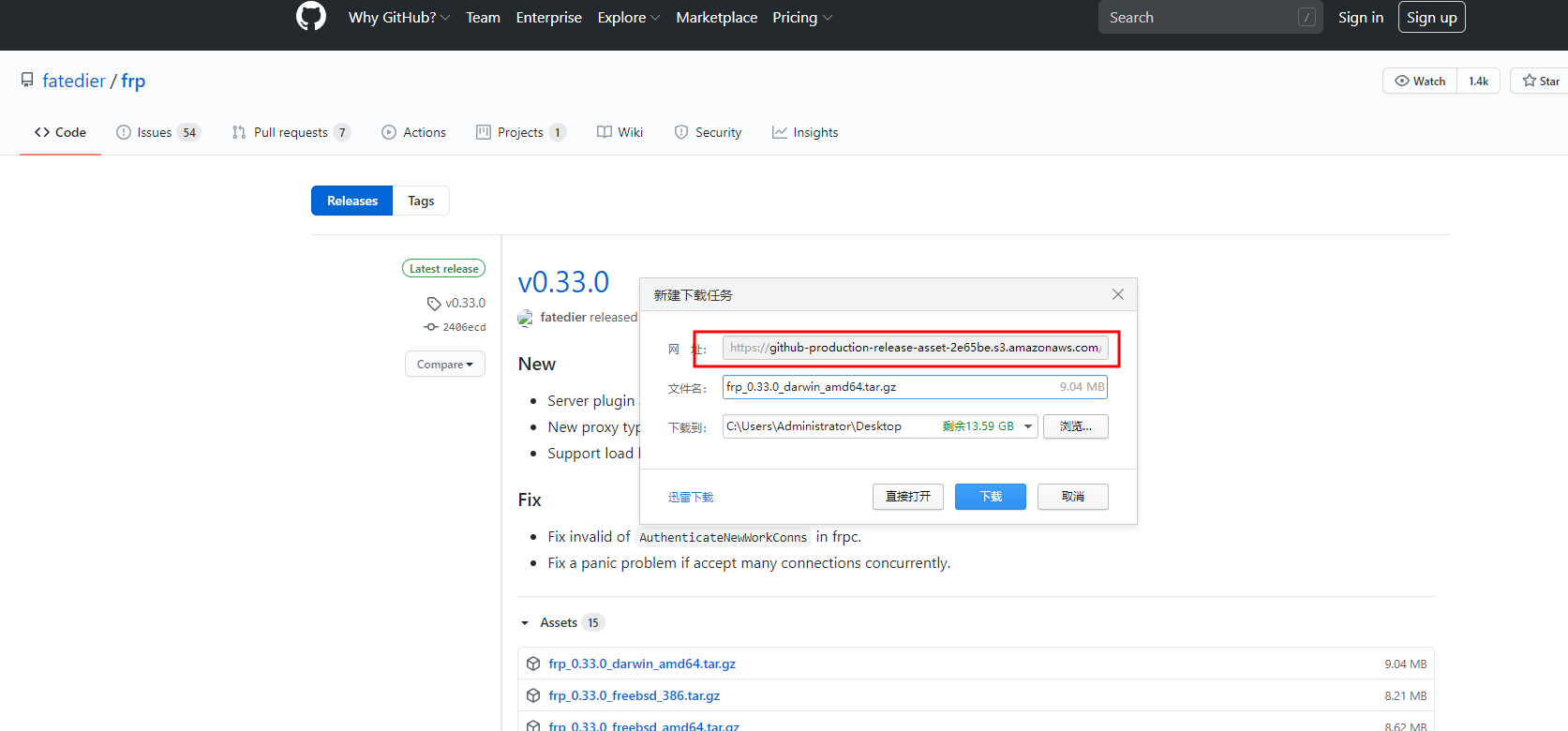Open the Pull requests tab
The image size is (1568, 731).
[x=291, y=132]
